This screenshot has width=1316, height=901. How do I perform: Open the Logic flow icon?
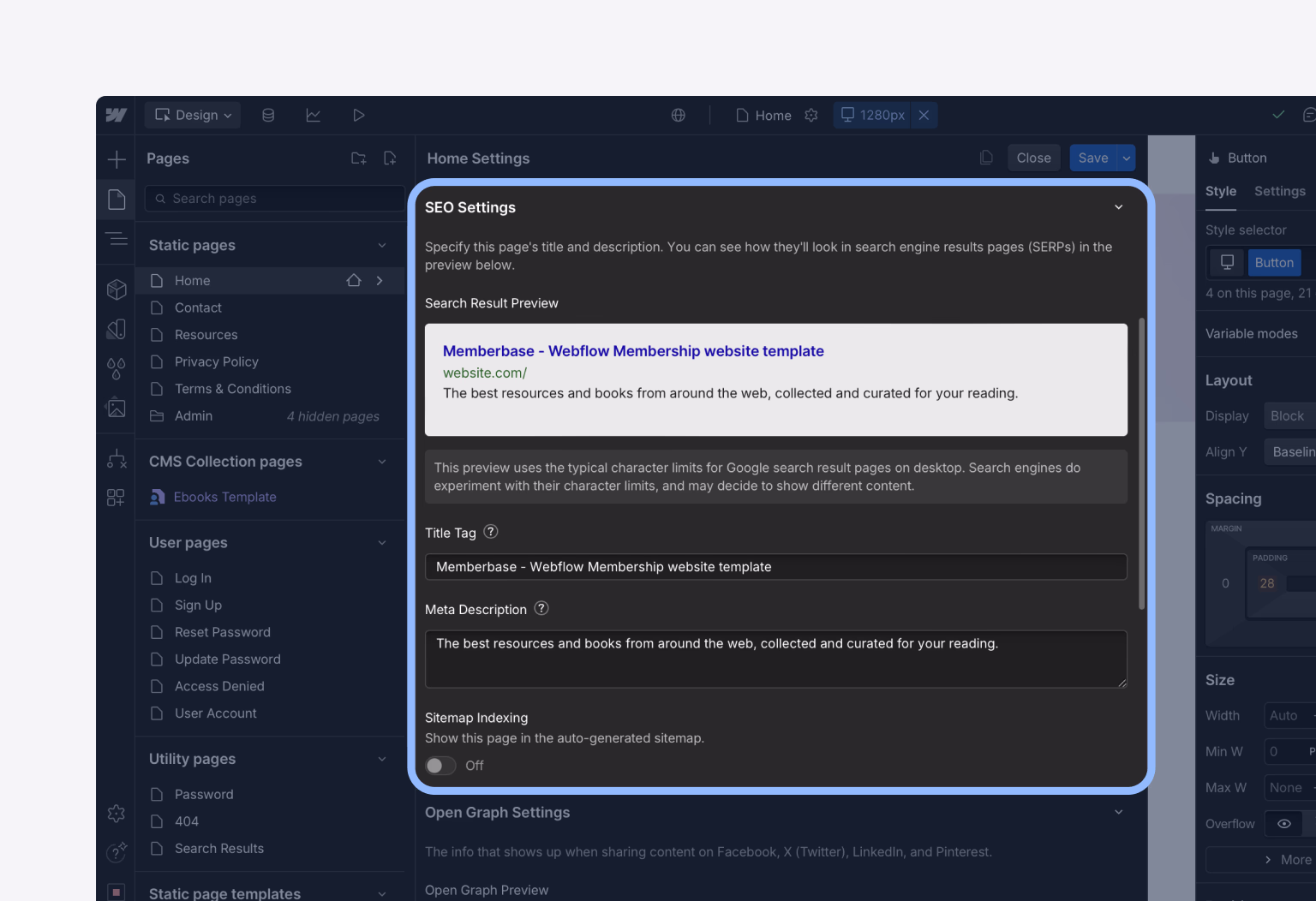point(117,459)
